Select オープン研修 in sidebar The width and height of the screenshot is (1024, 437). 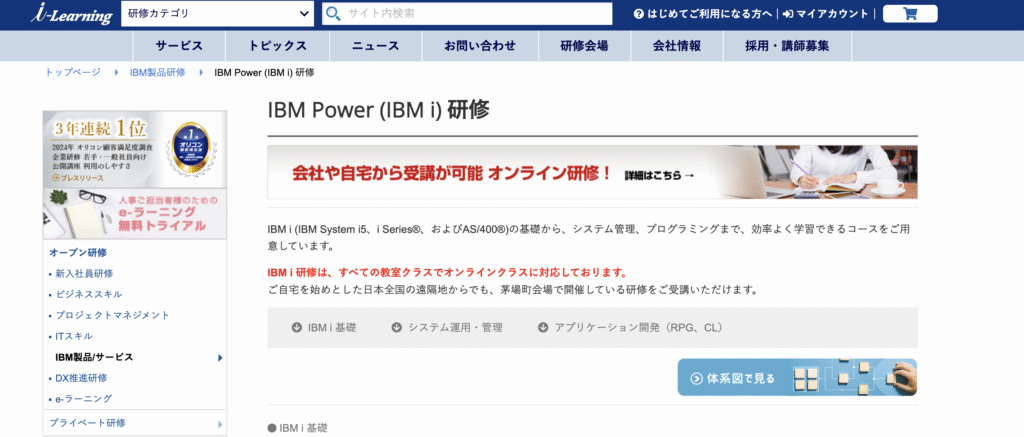78,252
